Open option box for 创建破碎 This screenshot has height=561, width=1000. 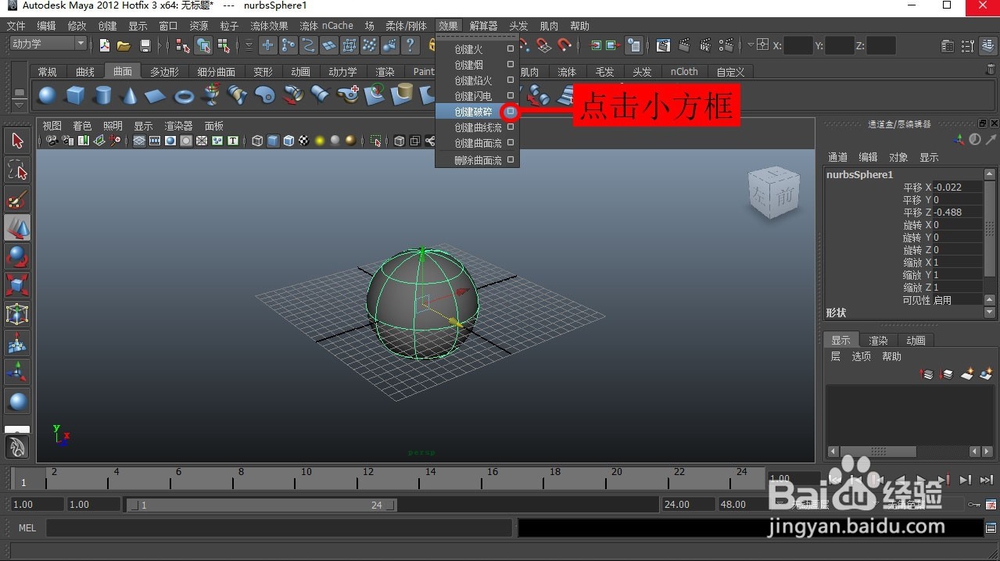(x=510, y=112)
